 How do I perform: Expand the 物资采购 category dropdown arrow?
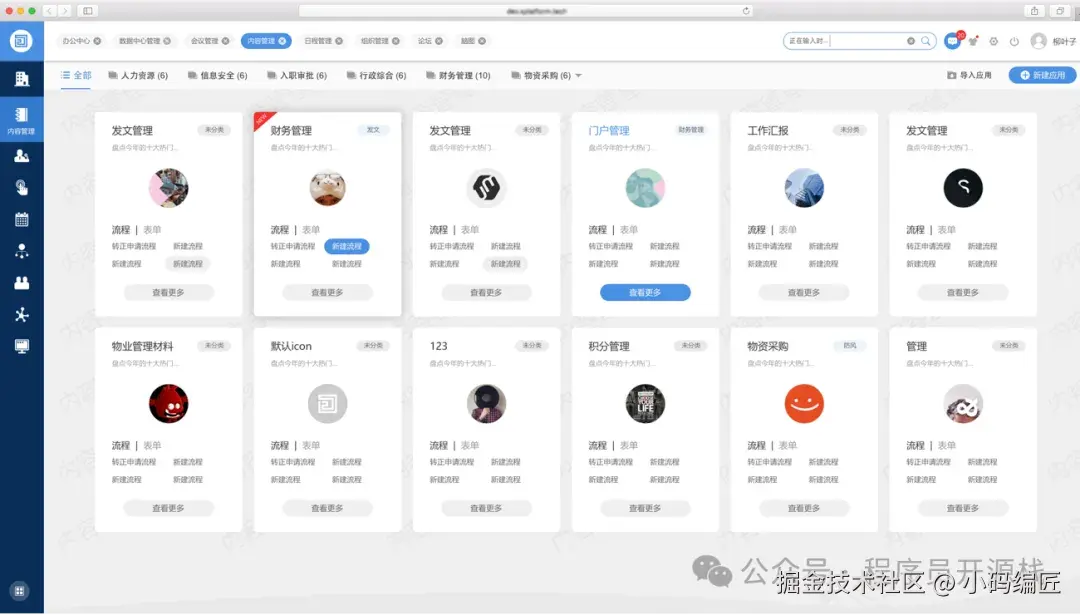(x=579, y=75)
